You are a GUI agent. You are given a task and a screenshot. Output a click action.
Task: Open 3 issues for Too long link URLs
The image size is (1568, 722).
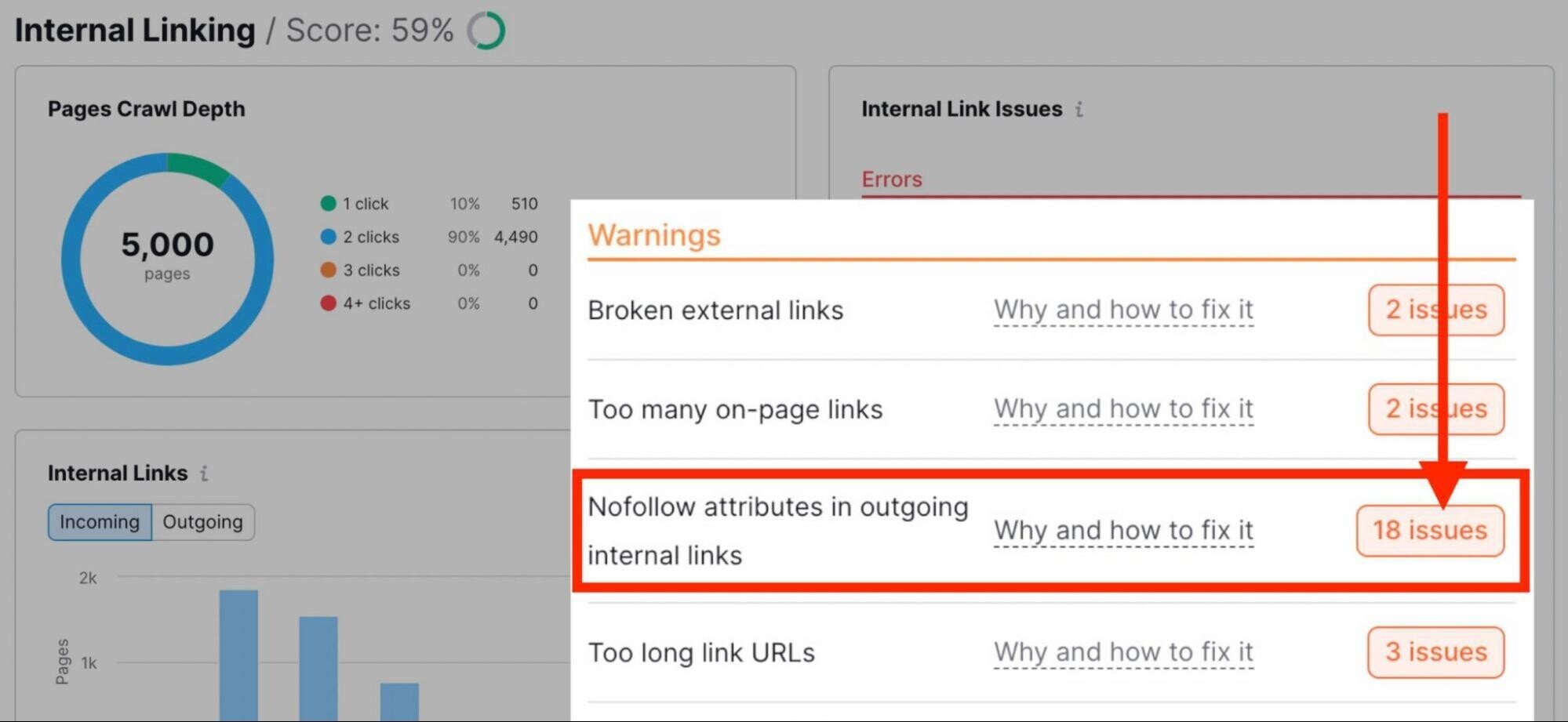pos(1435,652)
